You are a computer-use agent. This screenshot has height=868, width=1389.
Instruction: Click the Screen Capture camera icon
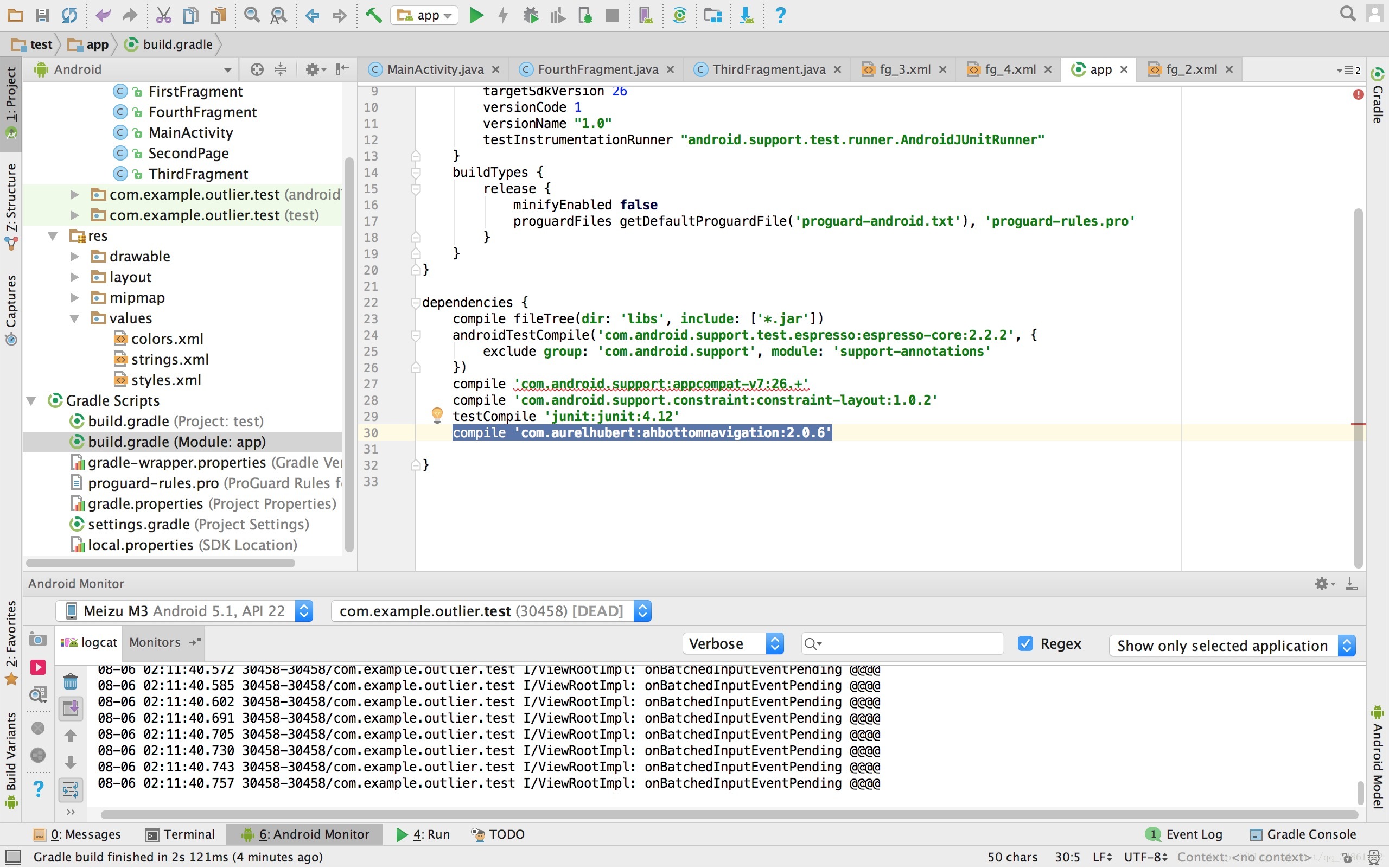pos(38,640)
